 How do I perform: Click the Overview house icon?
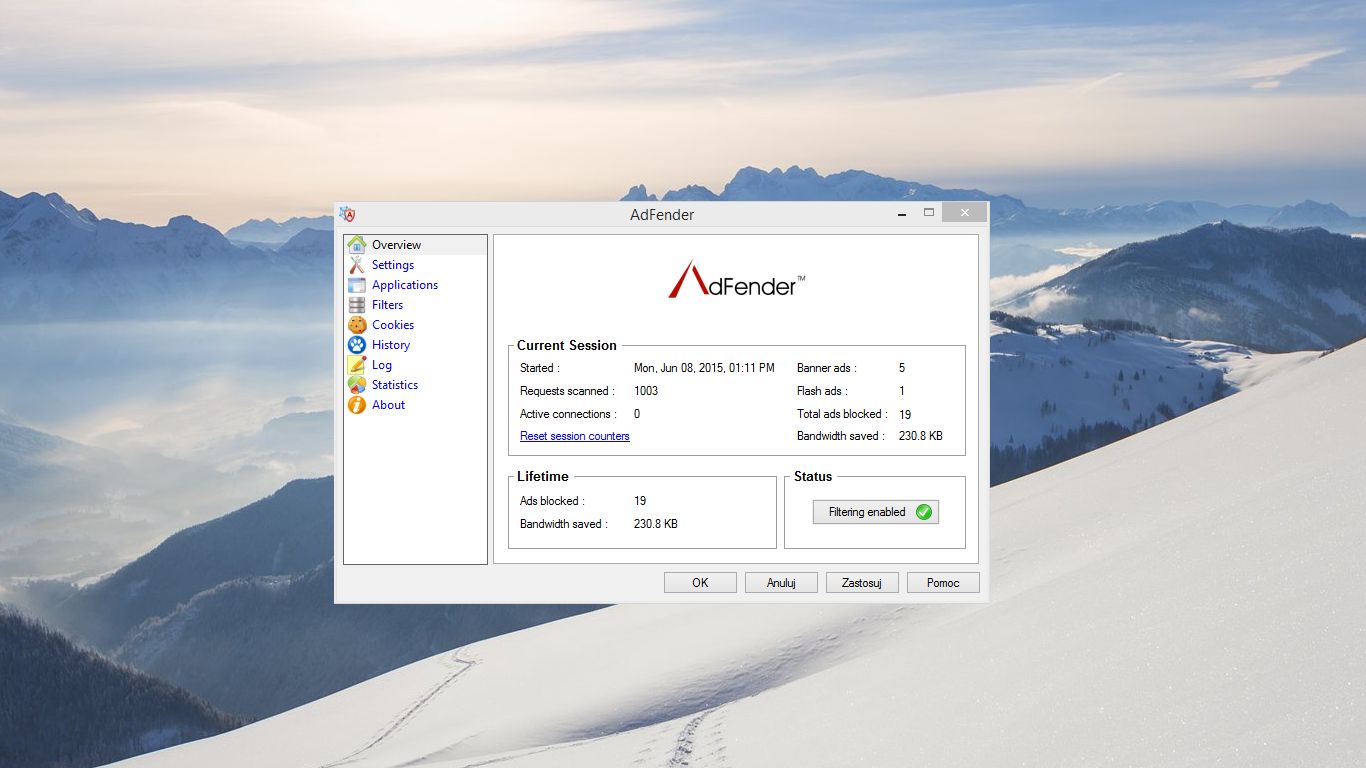tap(357, 244)
